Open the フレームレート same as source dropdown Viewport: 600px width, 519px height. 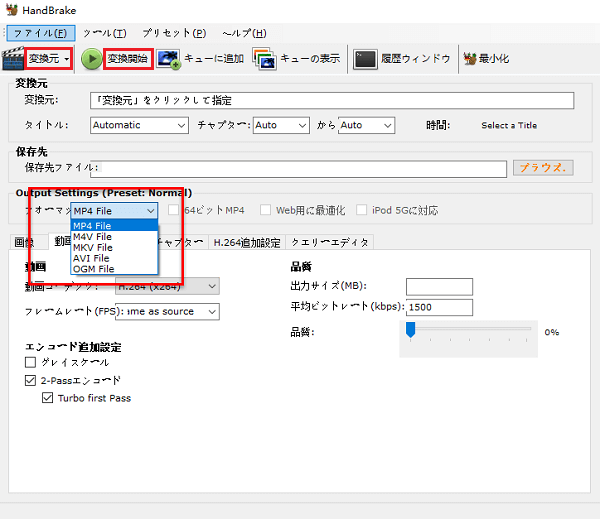tap(167, 312)
